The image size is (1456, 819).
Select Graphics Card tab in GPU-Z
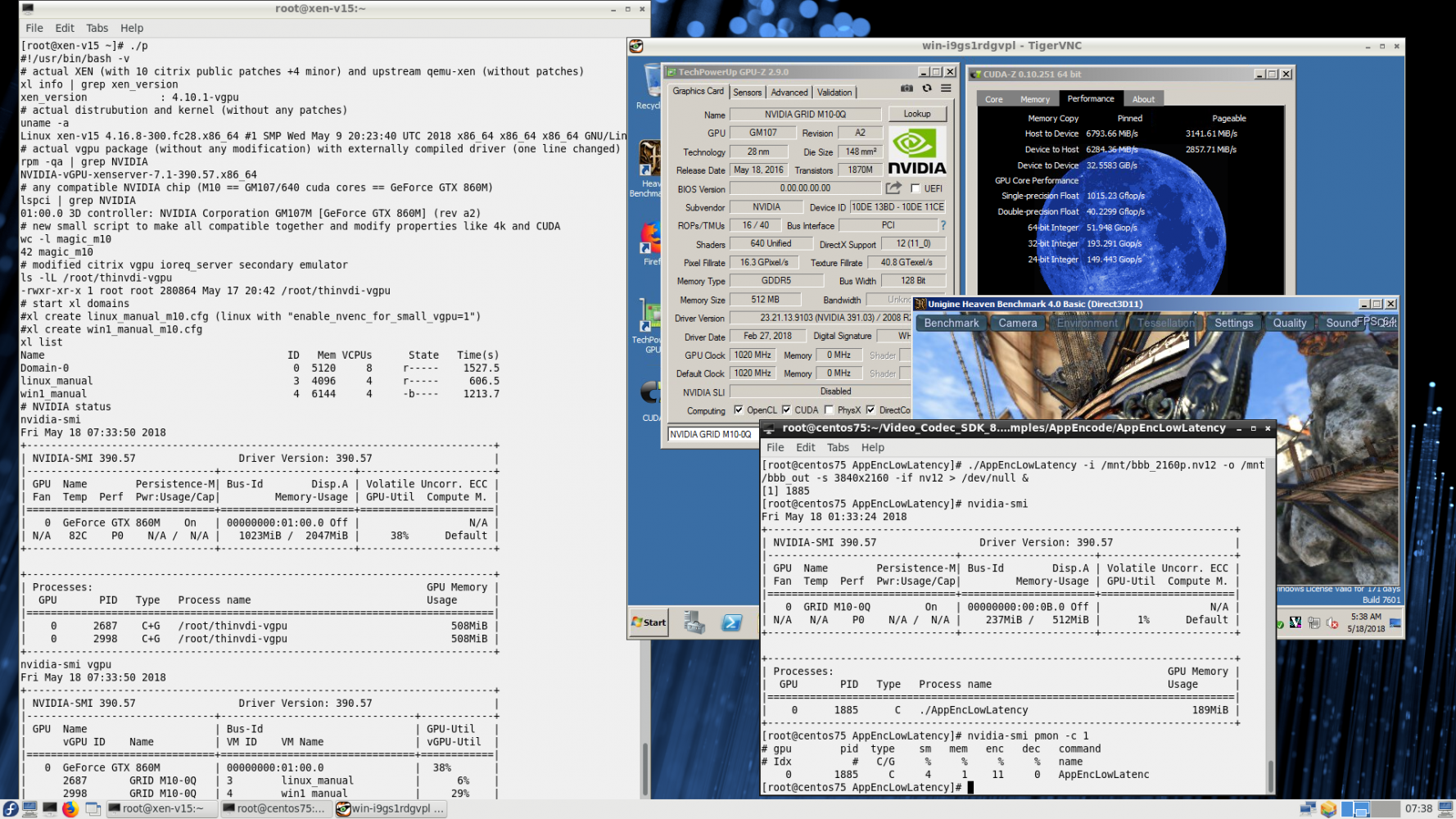(698, 91)
